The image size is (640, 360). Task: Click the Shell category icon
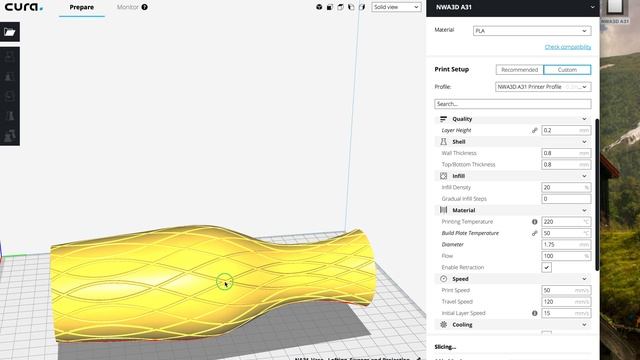pos(443,142)
